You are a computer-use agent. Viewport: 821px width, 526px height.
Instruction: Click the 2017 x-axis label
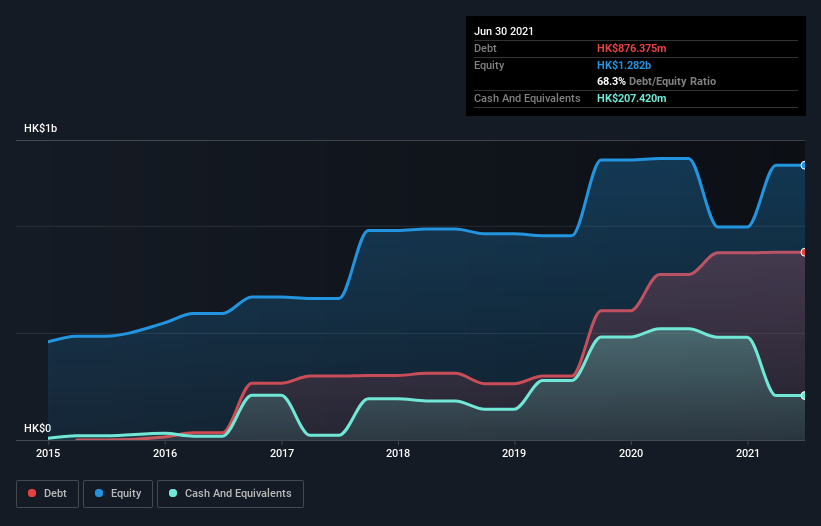(x=282, y=453)
